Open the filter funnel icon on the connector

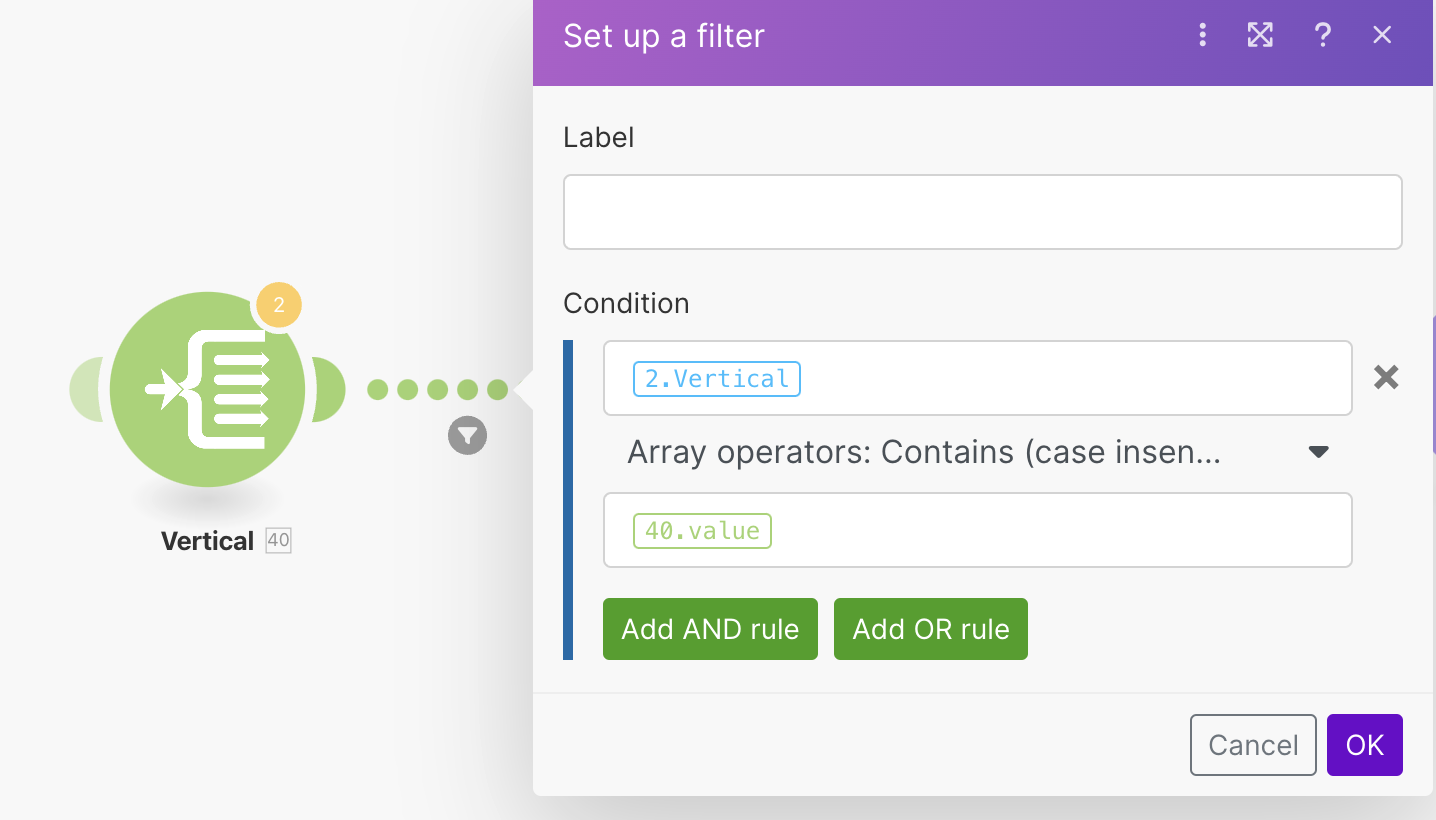(x=467, y=436)
